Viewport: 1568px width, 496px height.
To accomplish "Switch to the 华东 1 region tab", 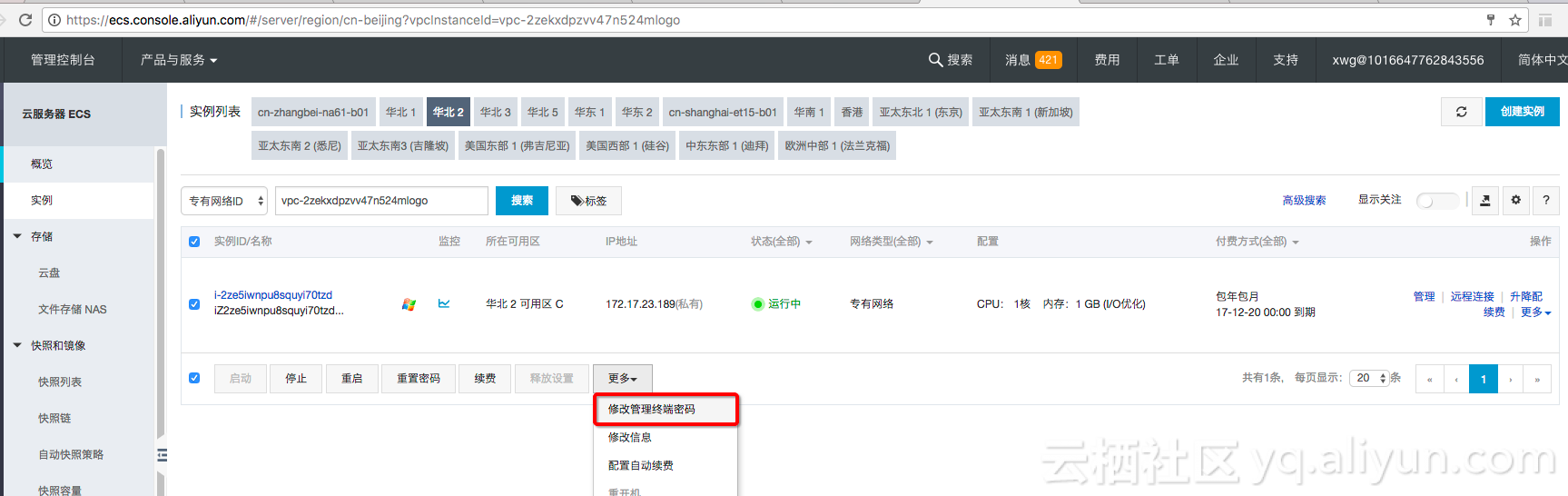I will (589, 112).
